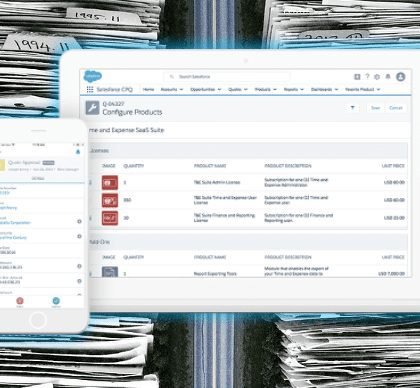420x388 pixels.
Task: Go to the Home tab
Action: (x=148, y=89)
